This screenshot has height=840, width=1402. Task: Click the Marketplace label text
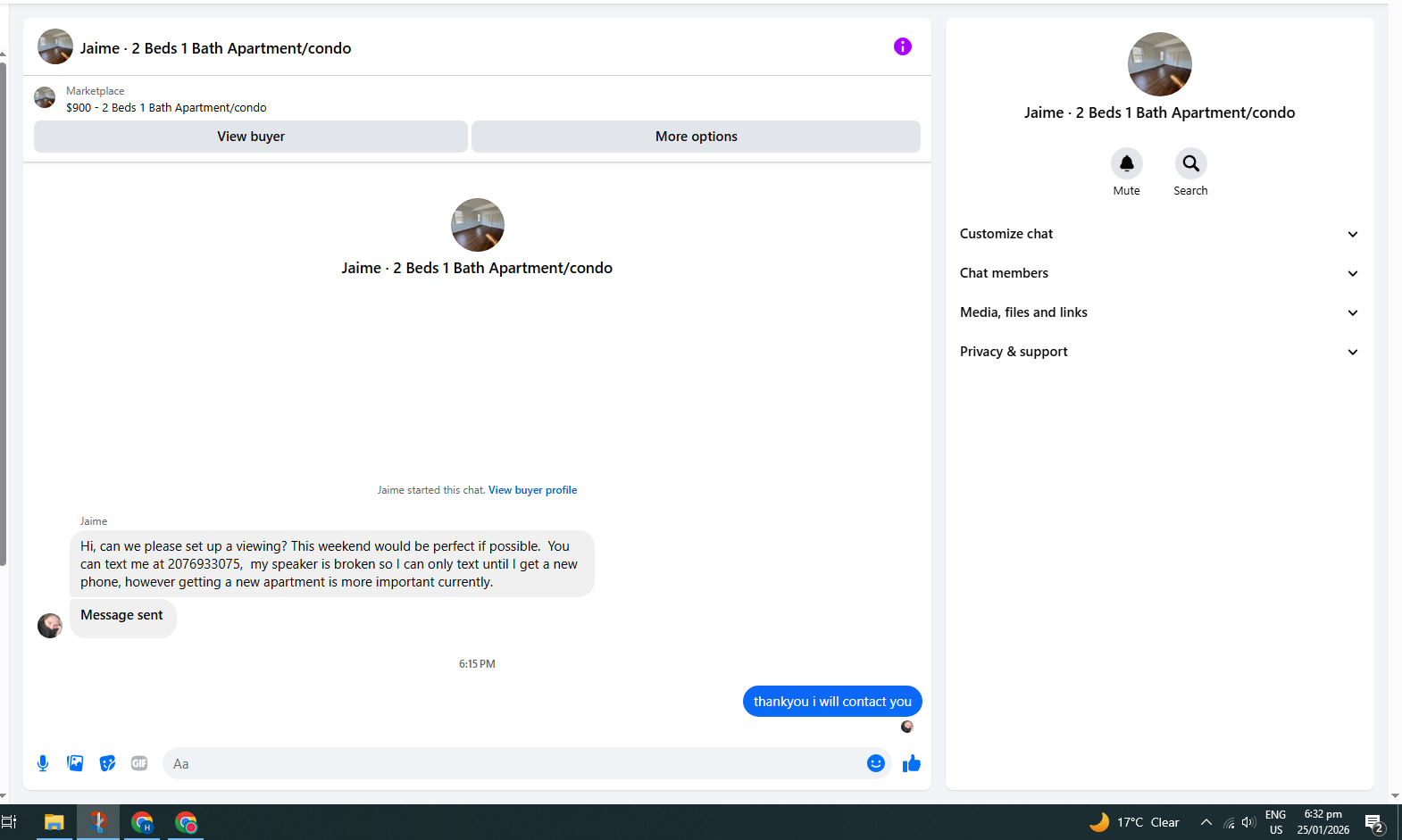[x=96, y=91]
